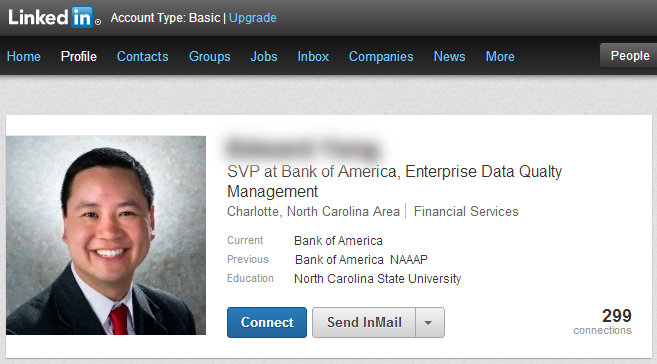Click the blue Connect button

click(267, 323)
